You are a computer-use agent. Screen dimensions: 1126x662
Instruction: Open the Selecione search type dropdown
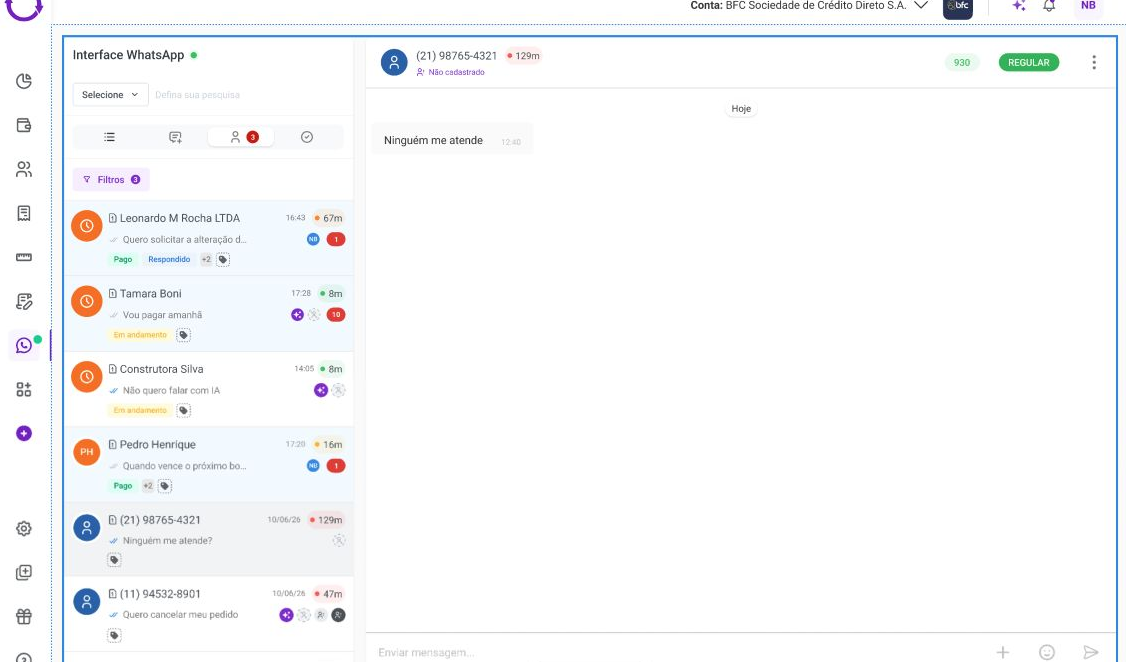coord(110,95)
